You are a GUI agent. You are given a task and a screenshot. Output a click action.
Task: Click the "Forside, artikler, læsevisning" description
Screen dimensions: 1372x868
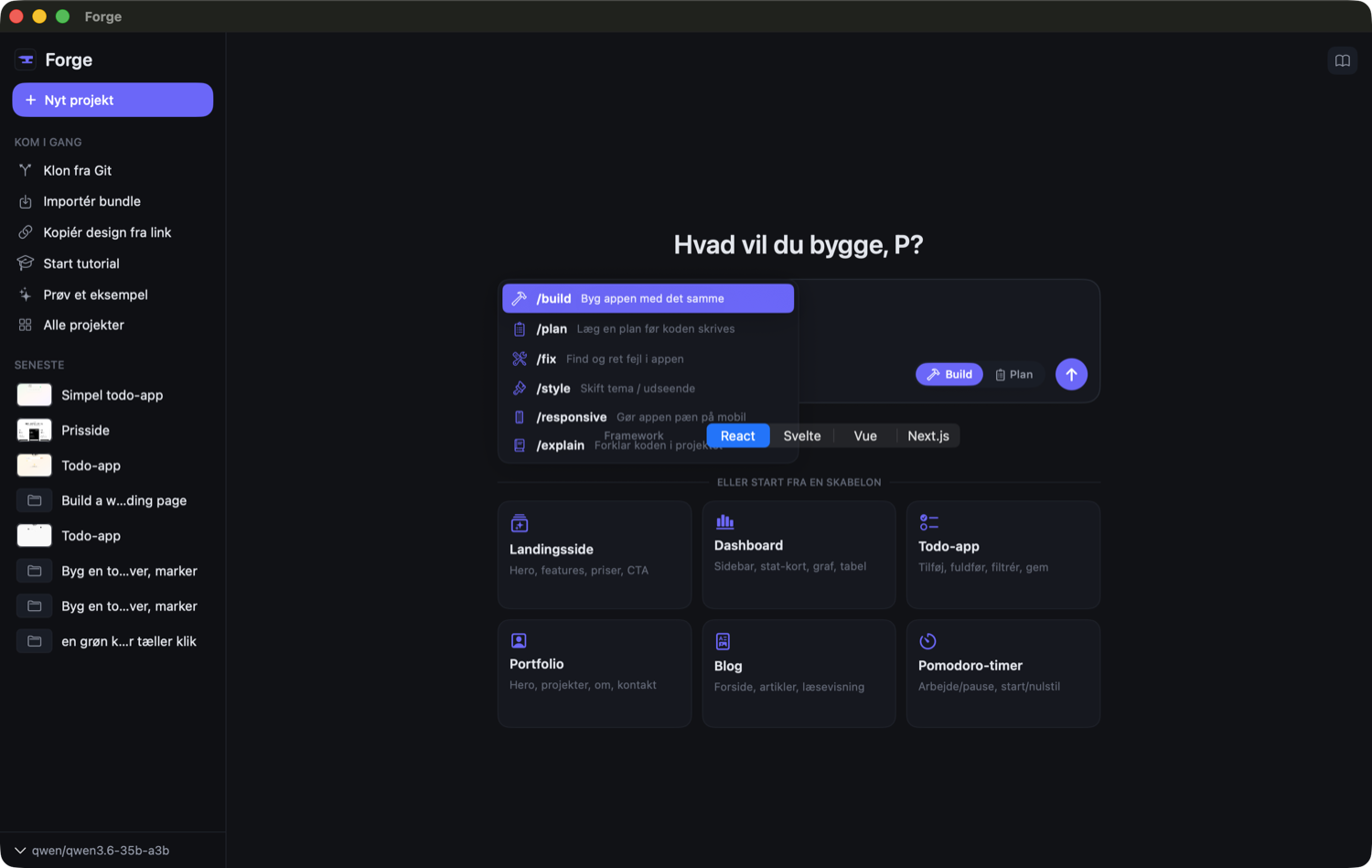[789, 687]
